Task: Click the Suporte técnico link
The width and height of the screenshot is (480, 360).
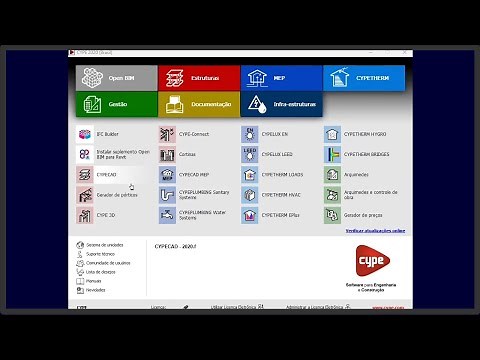Action: click(96, 254)
